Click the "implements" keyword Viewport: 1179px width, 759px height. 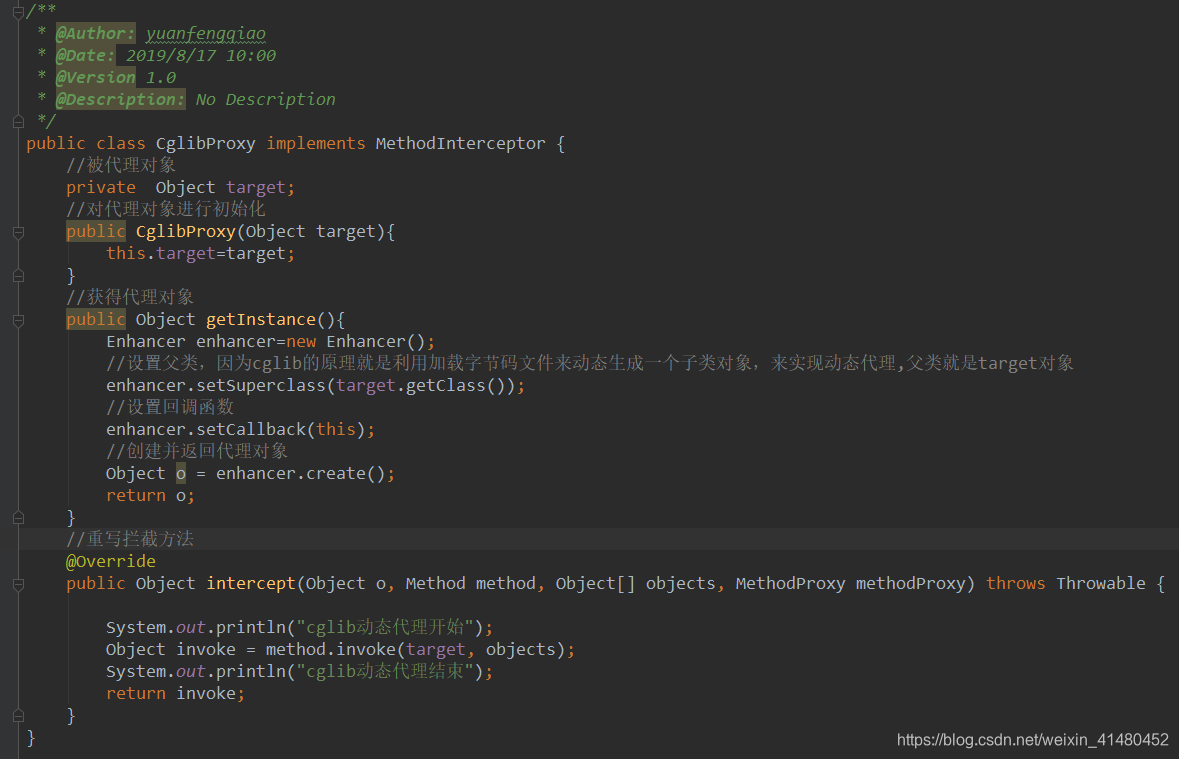pyautogui.click(x=316, y=144)
